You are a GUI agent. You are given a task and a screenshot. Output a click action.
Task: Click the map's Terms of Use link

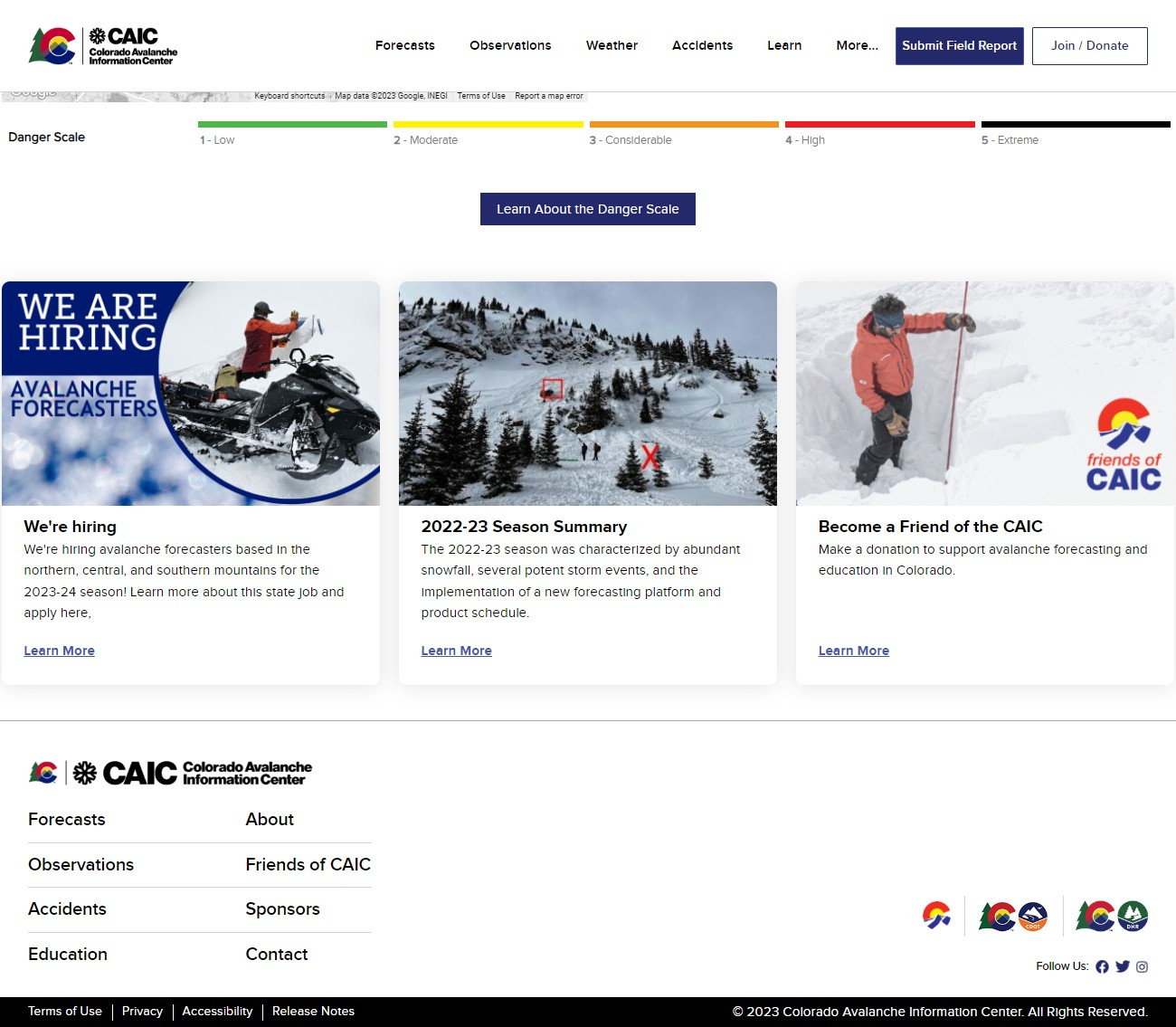pos(481,96)
